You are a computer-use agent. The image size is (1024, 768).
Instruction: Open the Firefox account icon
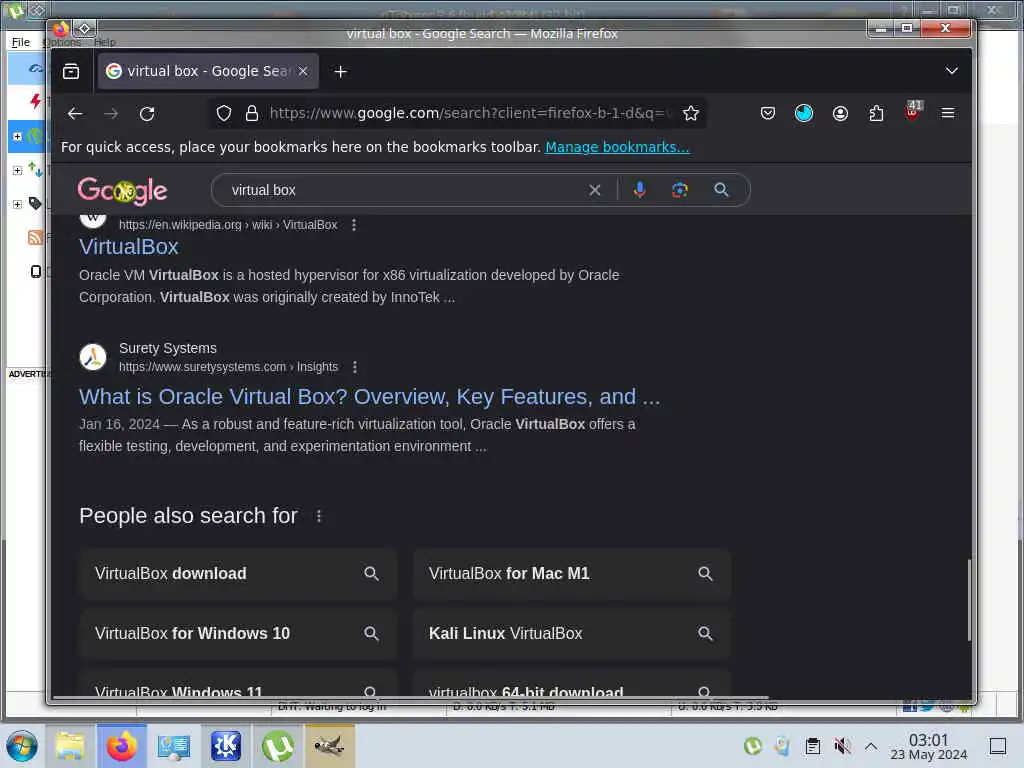pyautogui.click(x=840, y=114)
